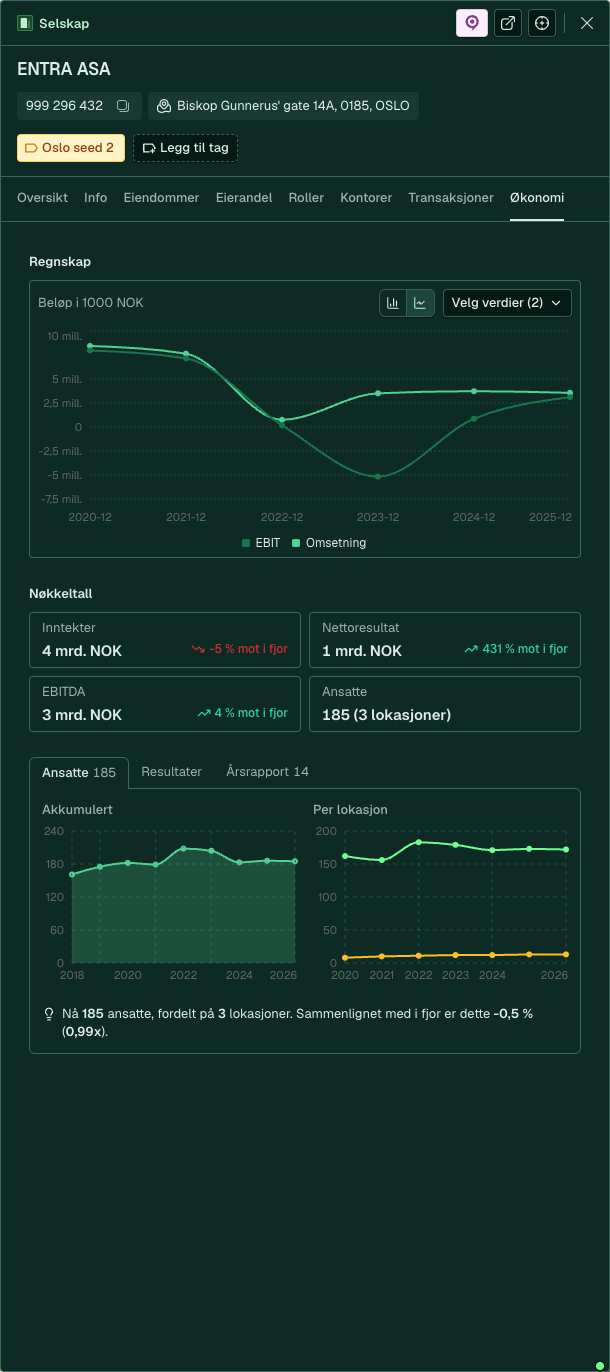Viewport: 610px width, 1372px height.
Task: Select the Ansatte 185 tab
Action: coord(79,773)
